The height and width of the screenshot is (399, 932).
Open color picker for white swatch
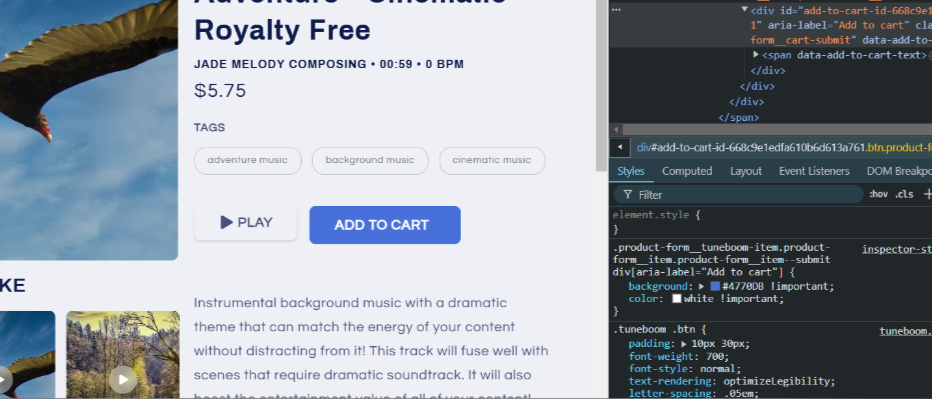coord(676,299)
